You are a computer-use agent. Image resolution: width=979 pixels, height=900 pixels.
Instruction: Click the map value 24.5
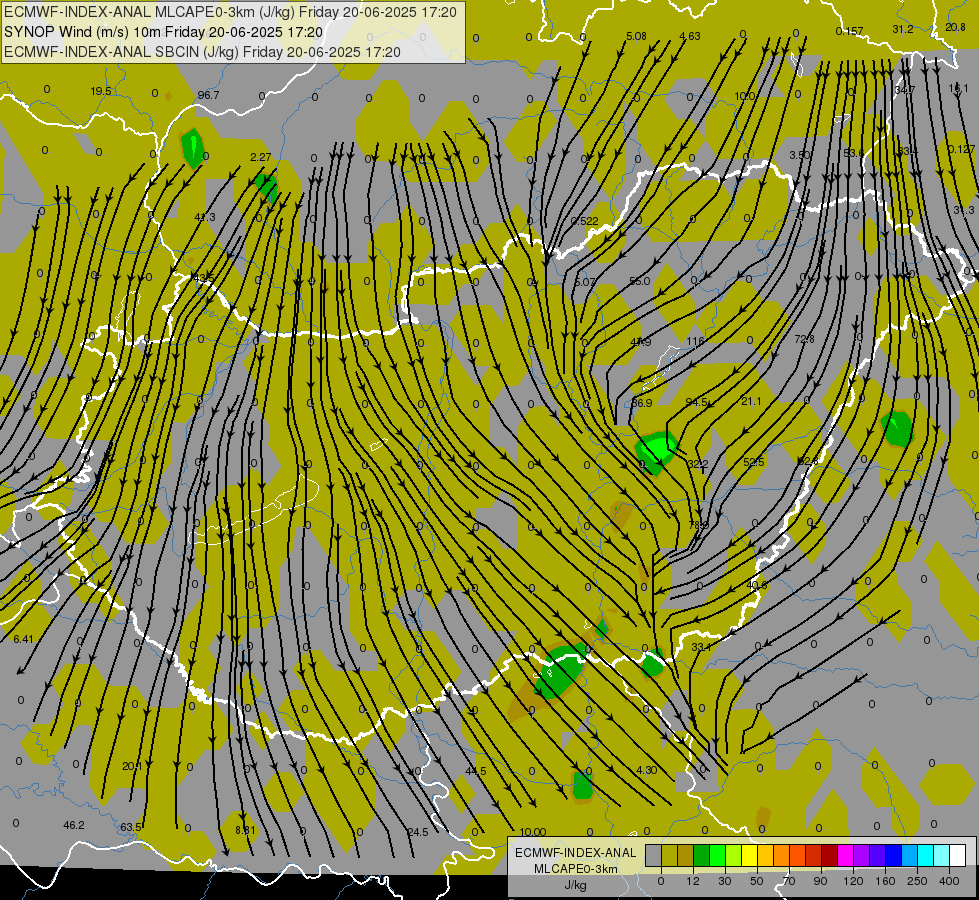tap(418, 832)
